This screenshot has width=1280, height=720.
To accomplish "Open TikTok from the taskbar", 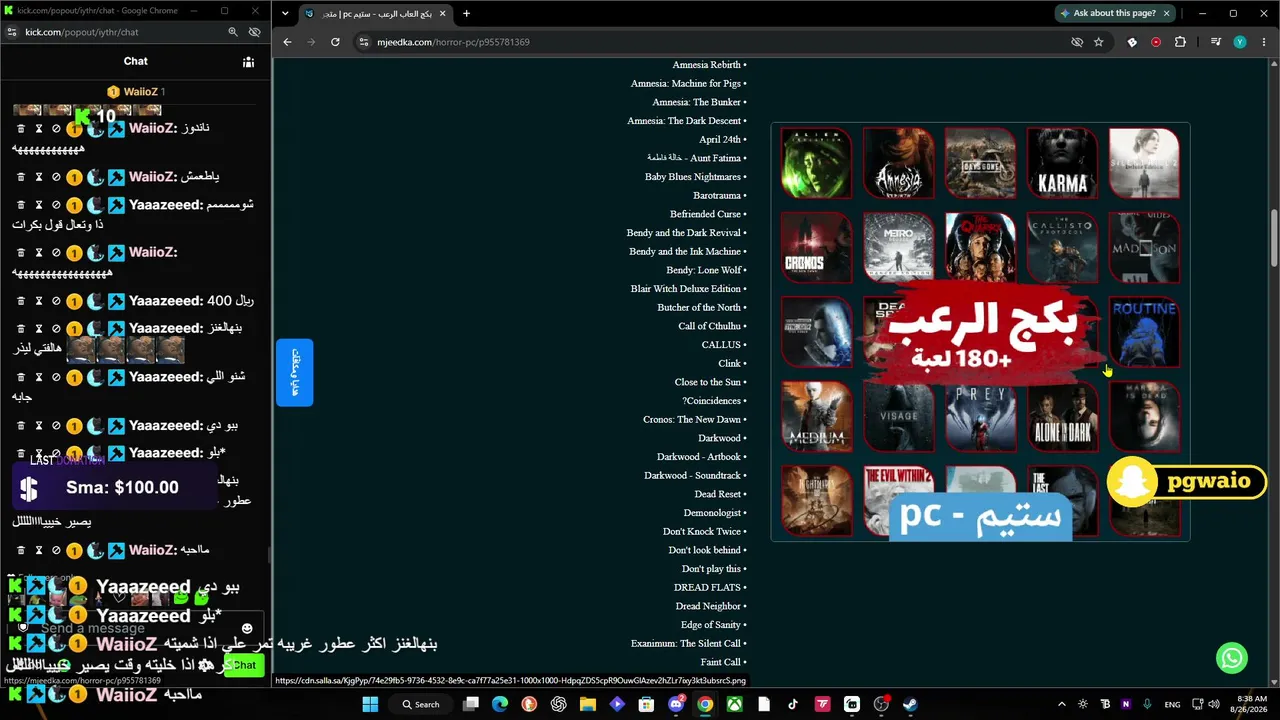I will [793, 704].
